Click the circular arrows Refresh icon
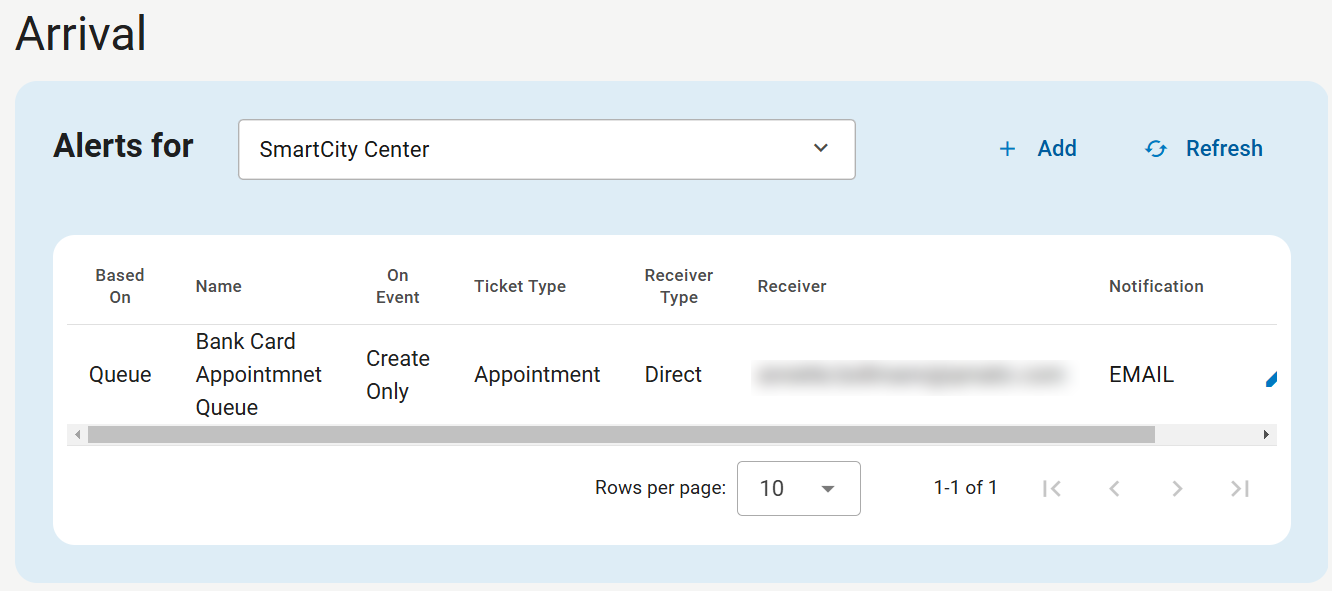1332x591 pixels. (1156, 149)
